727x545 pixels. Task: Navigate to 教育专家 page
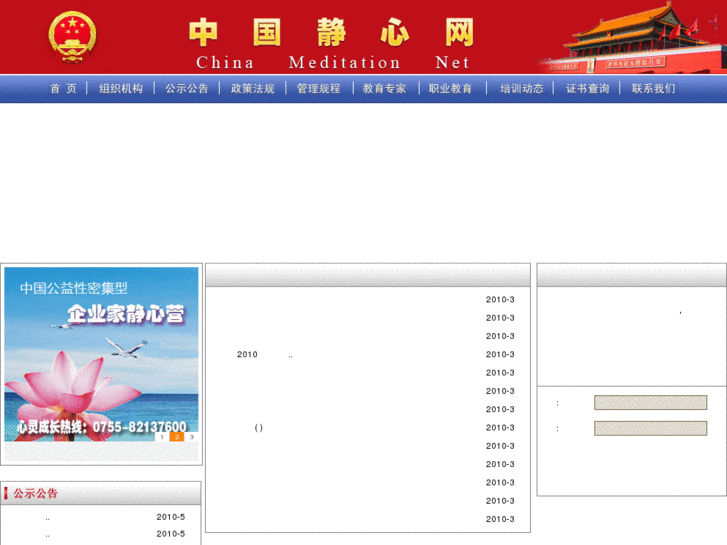coord(384,89)
